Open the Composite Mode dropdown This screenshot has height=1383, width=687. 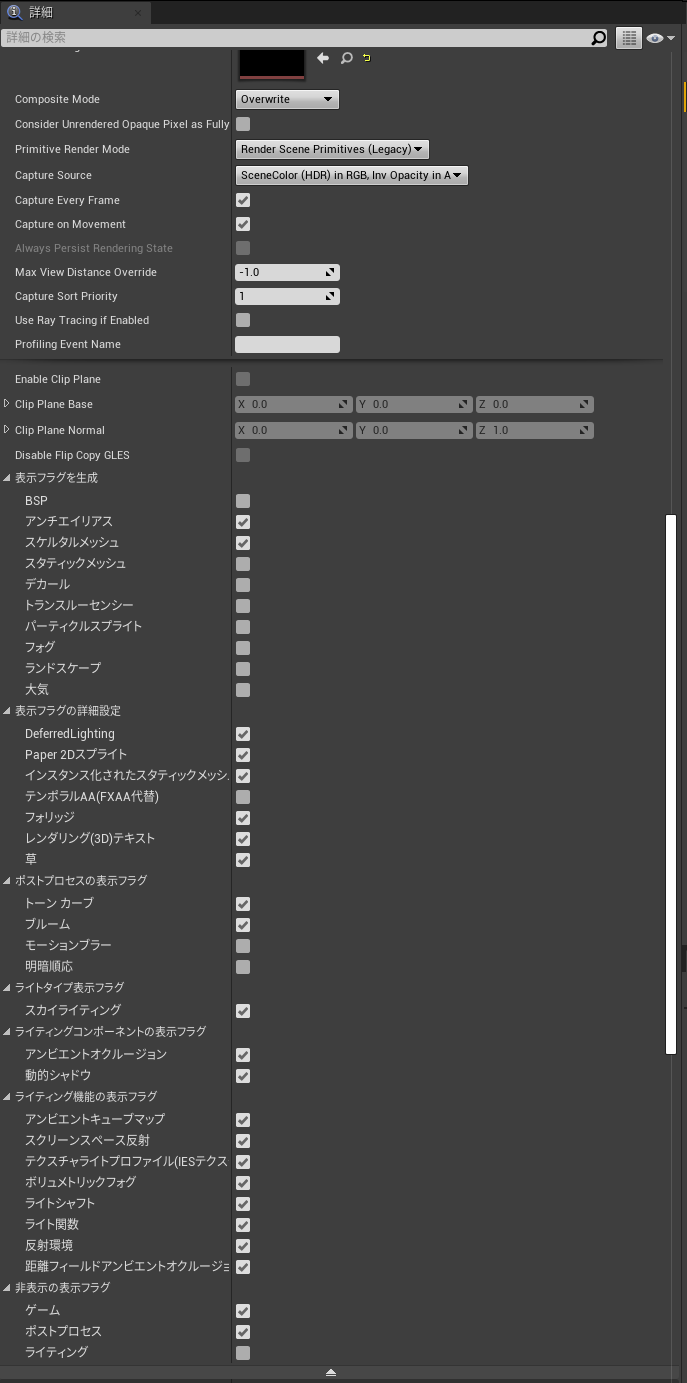287,99
